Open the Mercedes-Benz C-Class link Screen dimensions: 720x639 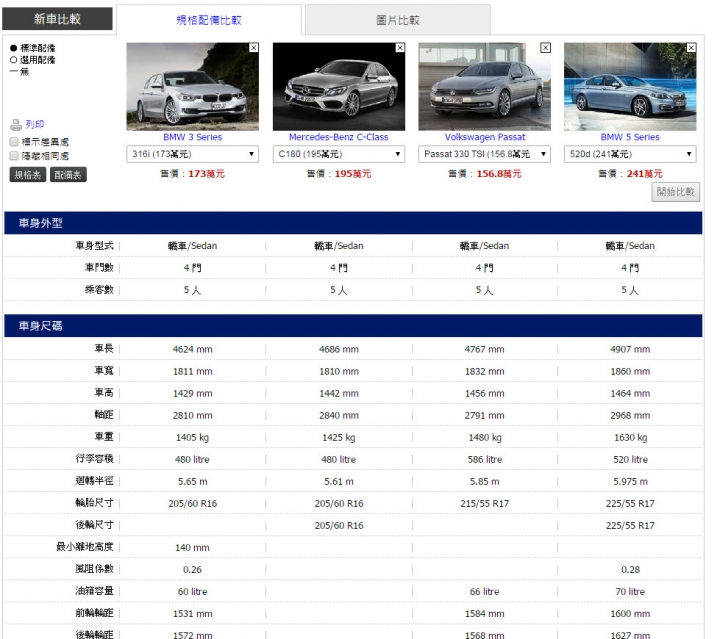338,137
